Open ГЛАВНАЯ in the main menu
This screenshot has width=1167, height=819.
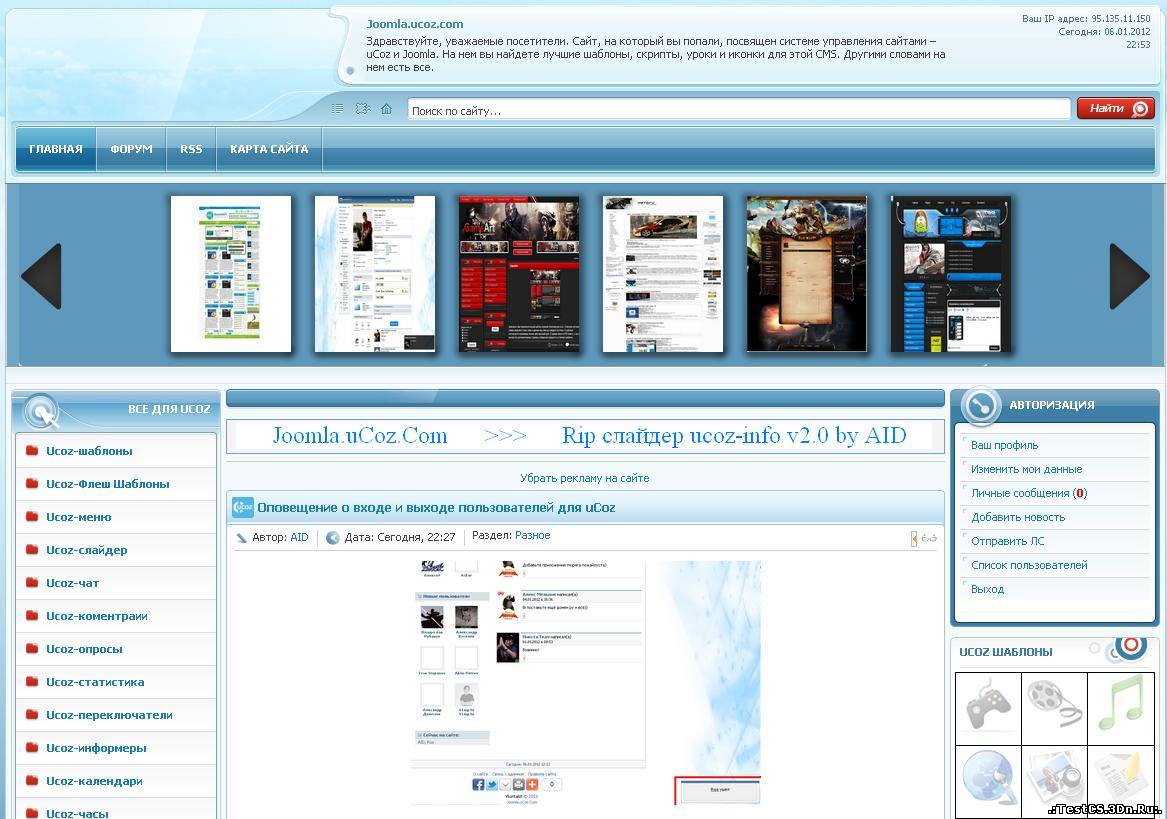point(56,149)
